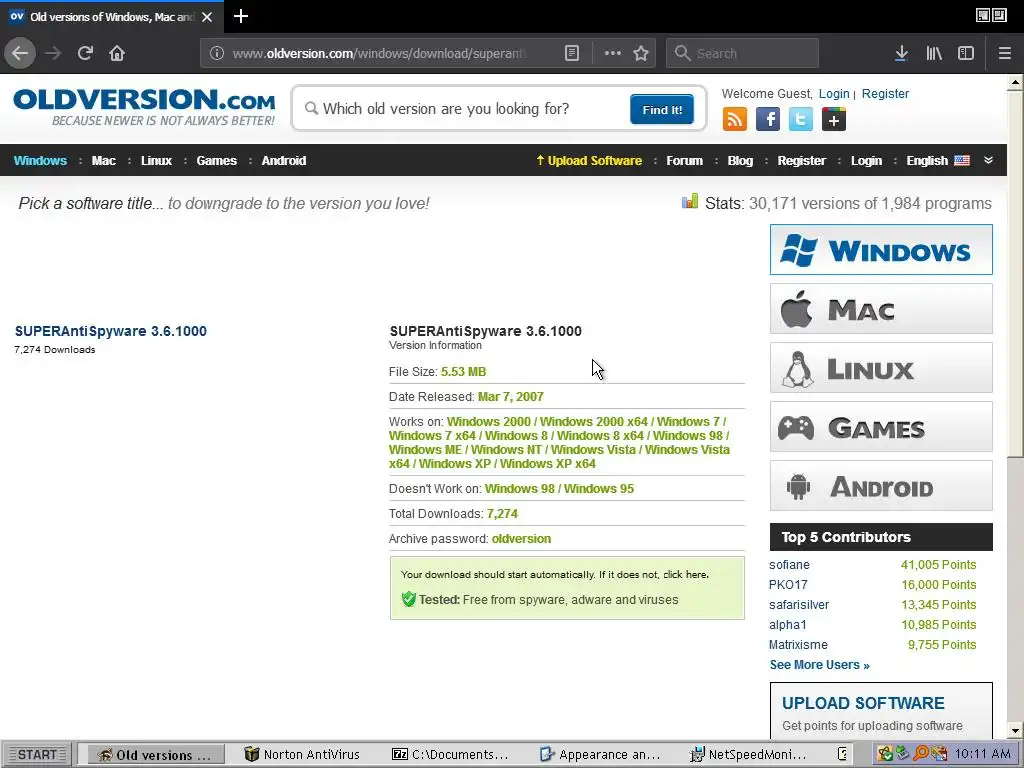Viewport: 1024px width, 768px height.
Task: Switch to Appearance taskbar item
Action: tap(600, 755)
